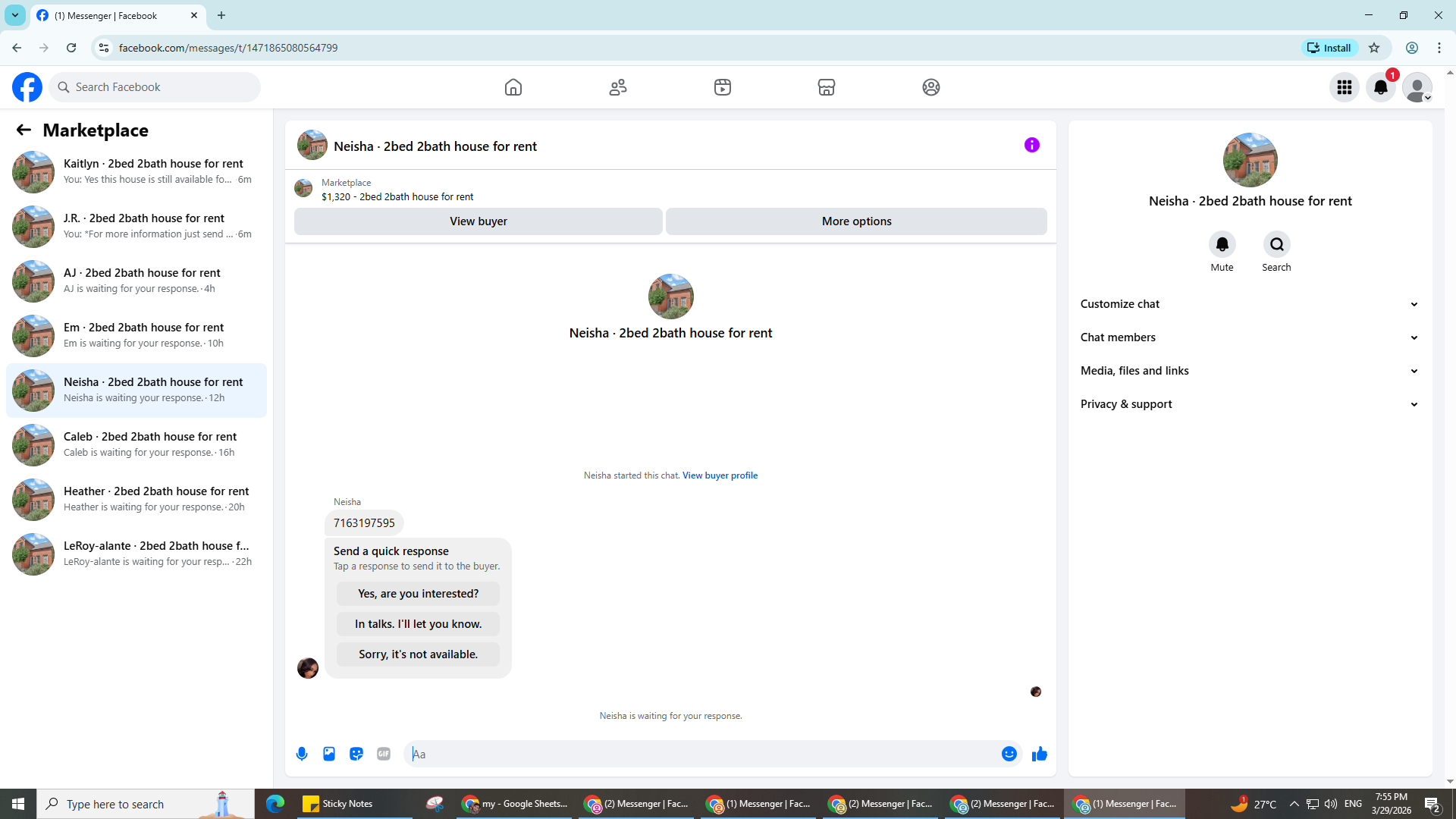Image resolution: width=1456 pixels, height=819 pixels.
Task: Open Chrome three-dot menu
Action: (x=1439, y=48)
